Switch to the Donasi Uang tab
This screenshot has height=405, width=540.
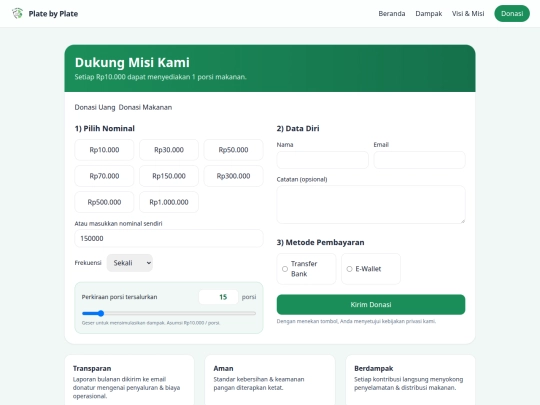coord(95,107)
